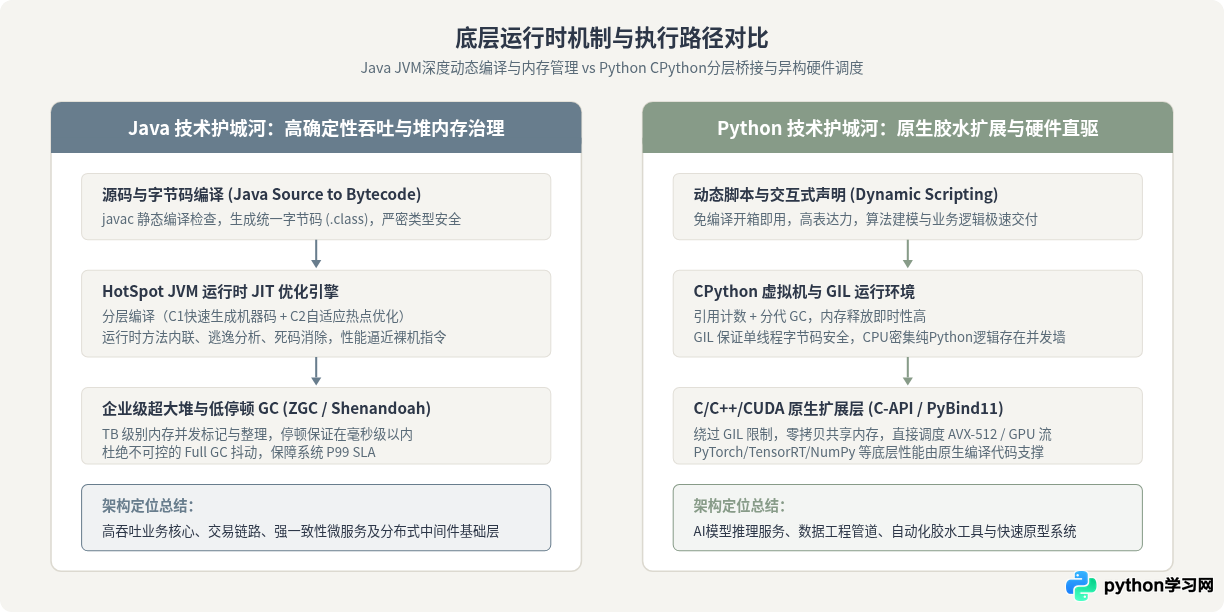Click the line starting 绕过 GIL 限制

[x=873, y=434]
